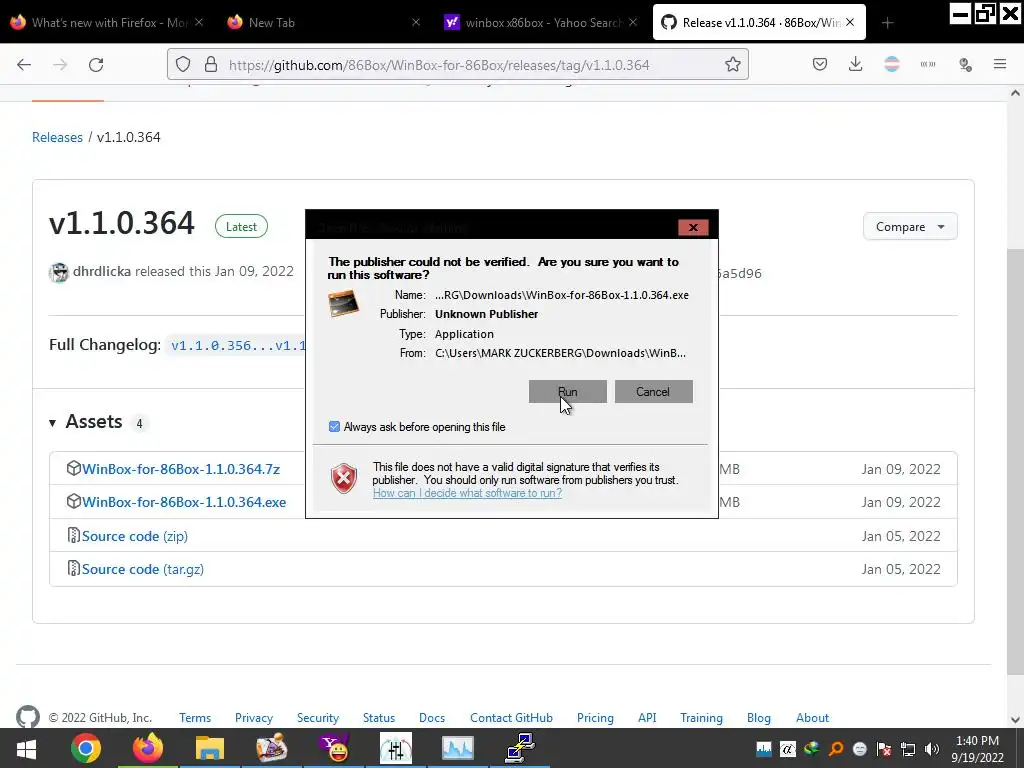
Task: Close the security warning dialog with red X
Action: click(x=693, y=227)
